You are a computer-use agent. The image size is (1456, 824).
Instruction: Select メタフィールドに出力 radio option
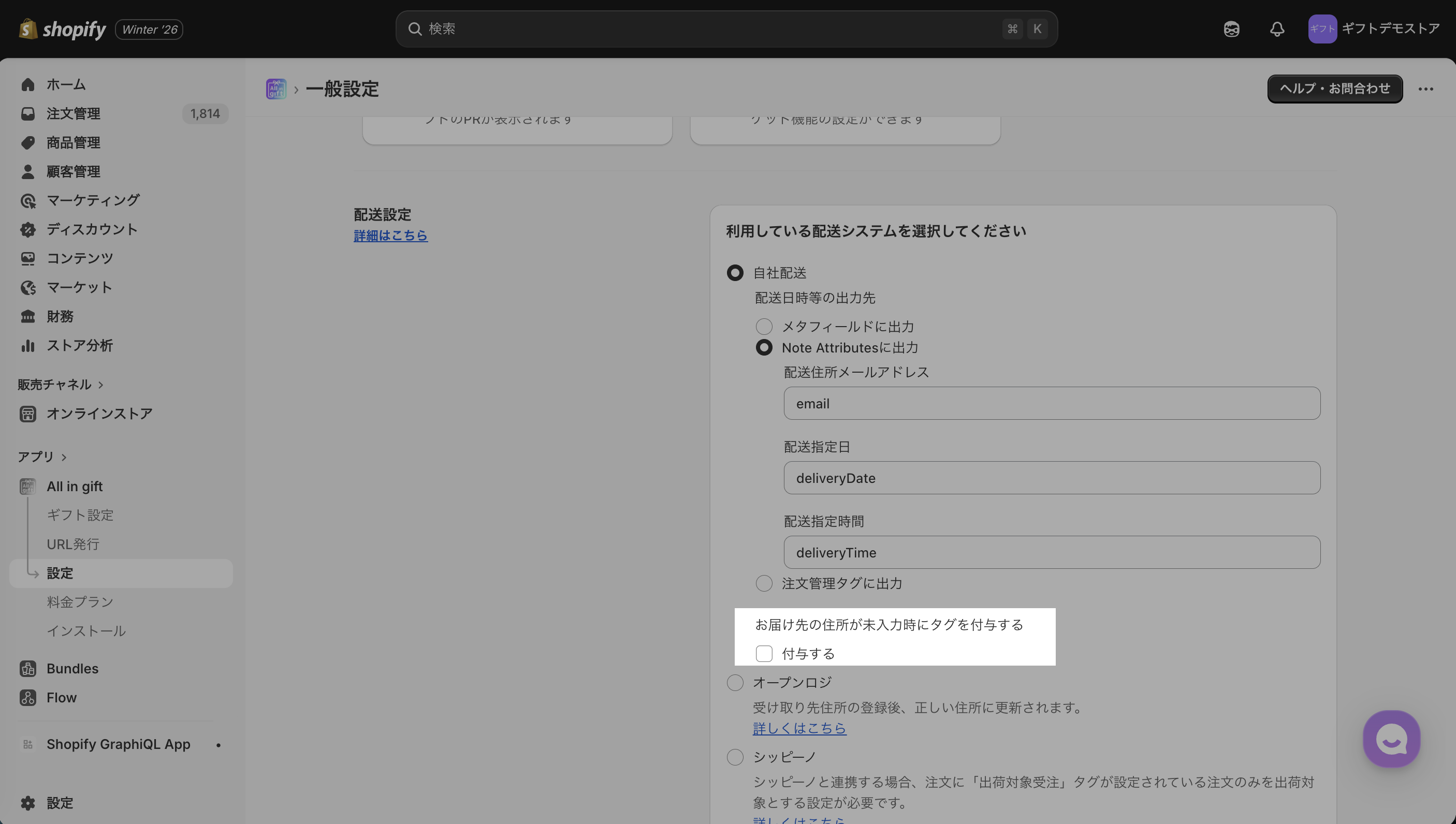(764, 327)
